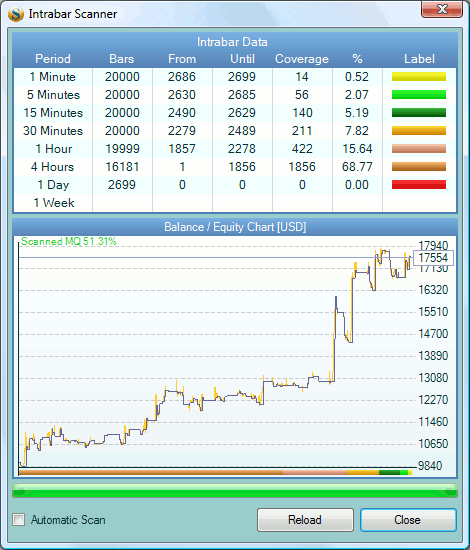This screenshot has width=470, height=550.
Task: Click the 13080 axis label on the chart
Action: (x=434, y=378)
